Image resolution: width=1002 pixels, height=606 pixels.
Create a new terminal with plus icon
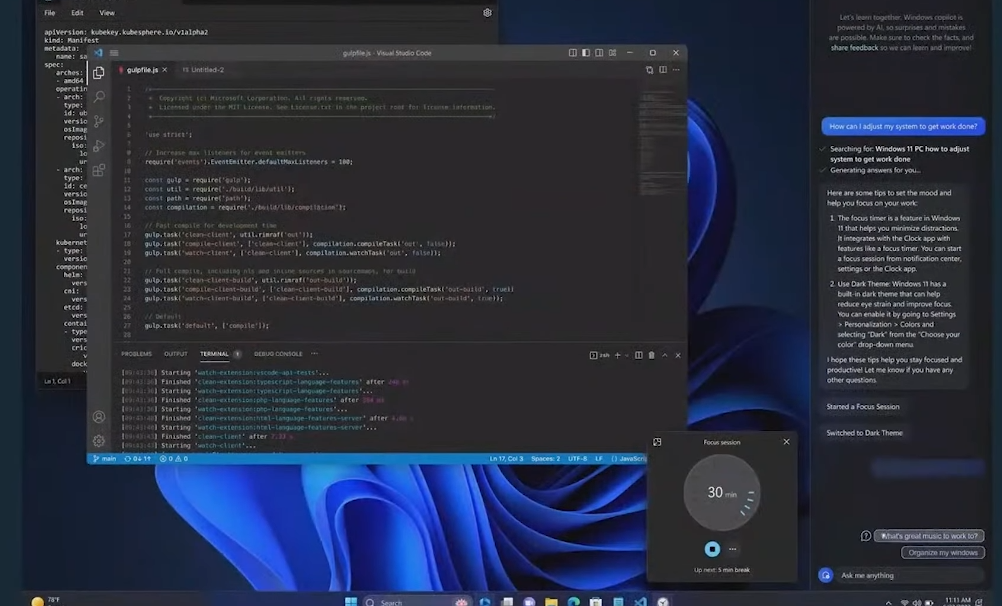click(x=617, y=355)
